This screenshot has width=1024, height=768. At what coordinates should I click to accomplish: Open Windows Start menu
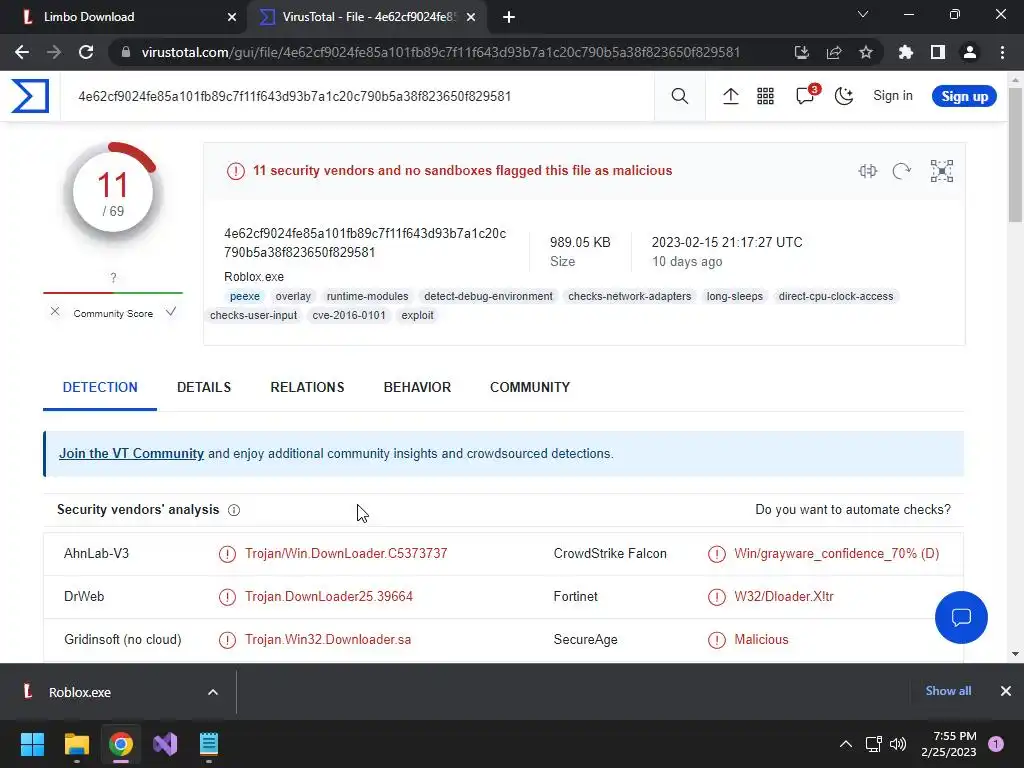[32, 744]
